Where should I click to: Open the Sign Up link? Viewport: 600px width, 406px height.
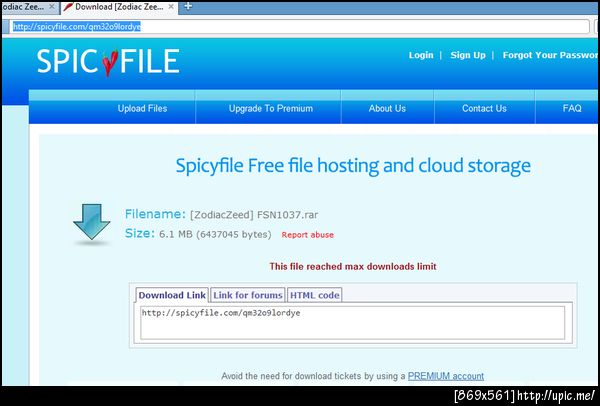point(468,55)
